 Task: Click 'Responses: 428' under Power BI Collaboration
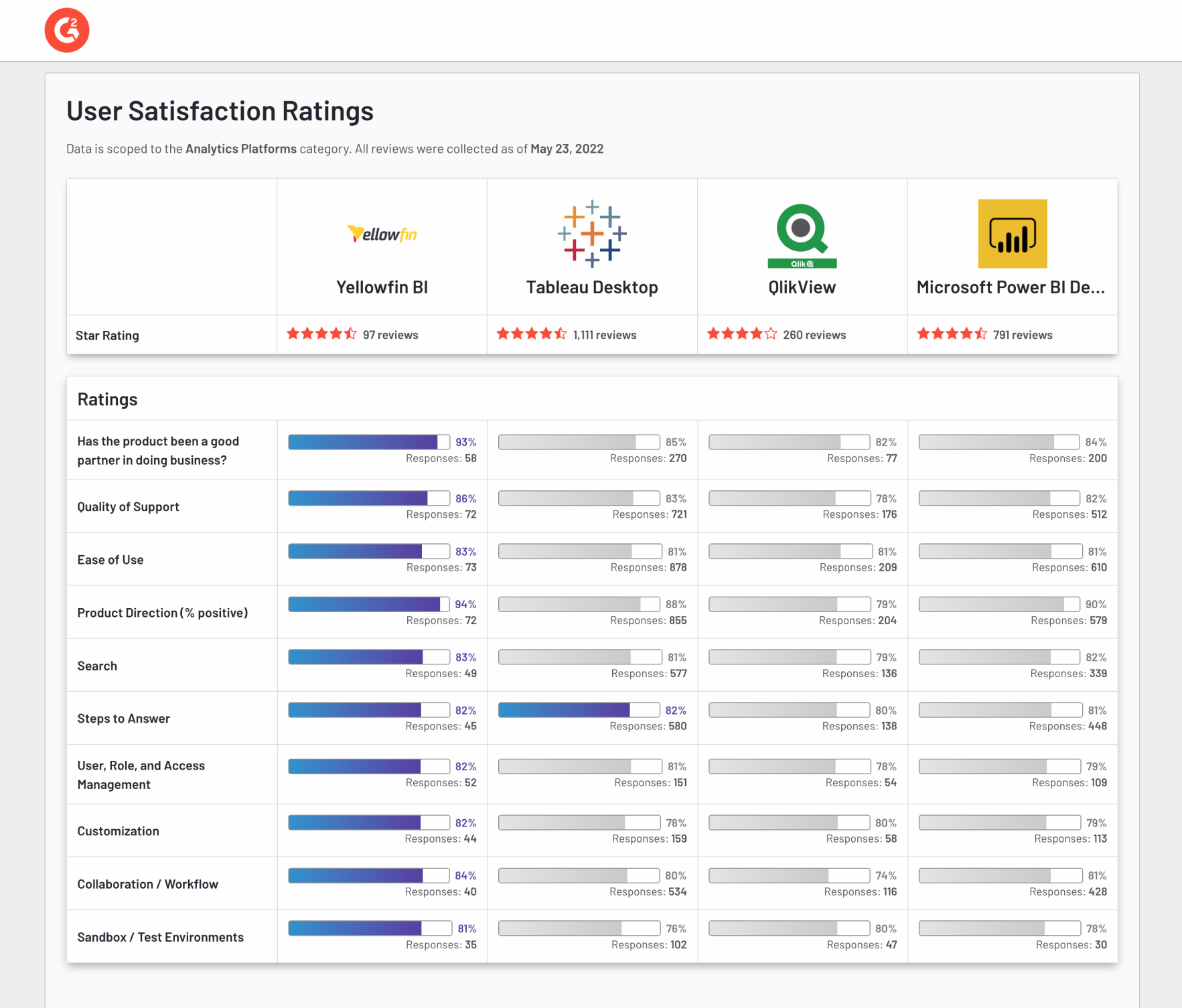tap(1068, 891)
